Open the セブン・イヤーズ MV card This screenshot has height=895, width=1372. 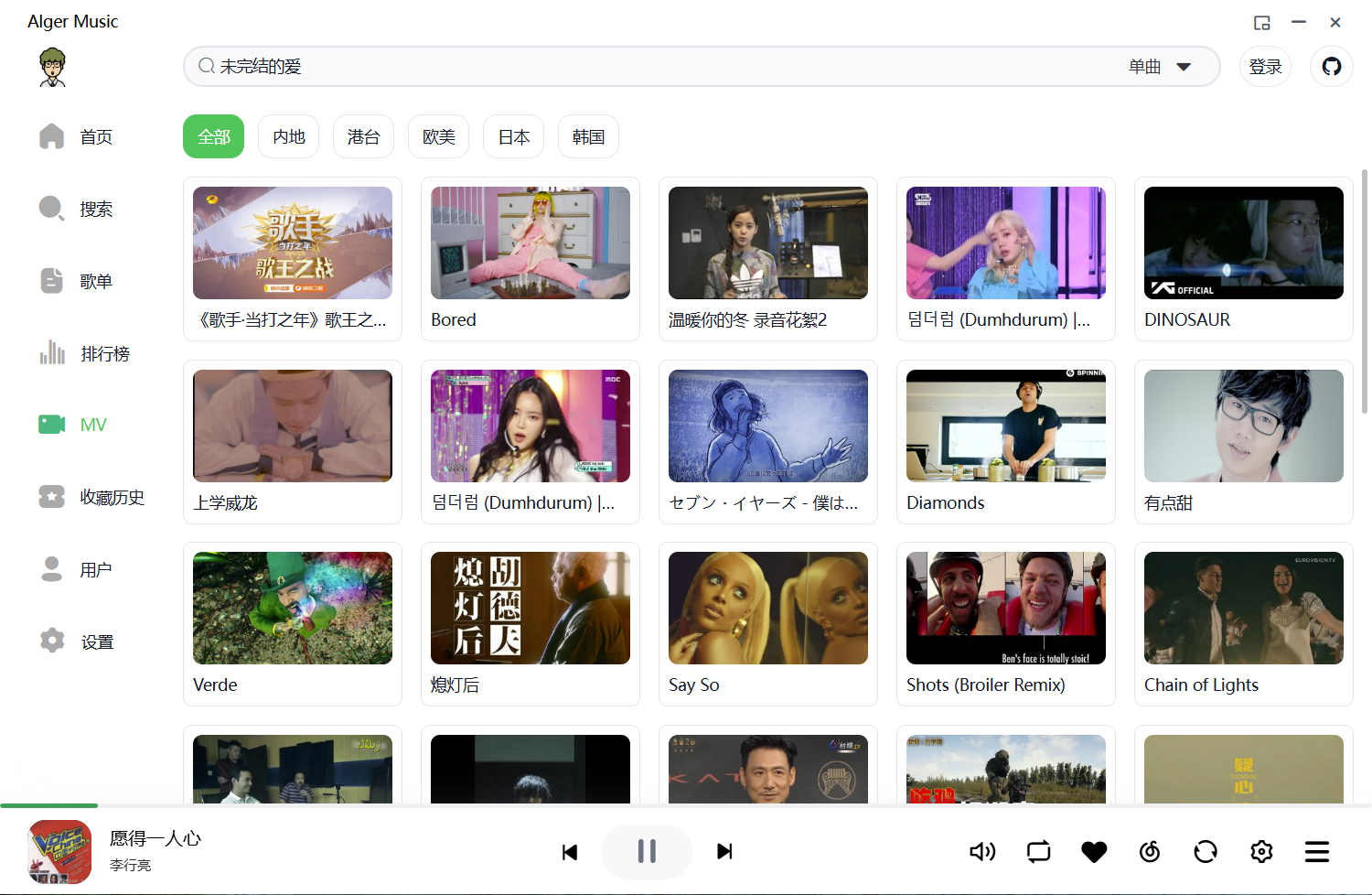[x=768, y=442]
